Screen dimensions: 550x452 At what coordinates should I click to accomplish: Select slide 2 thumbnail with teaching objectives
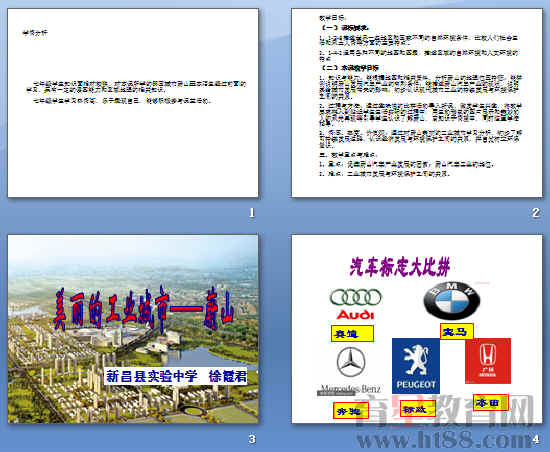click(417, 103)
